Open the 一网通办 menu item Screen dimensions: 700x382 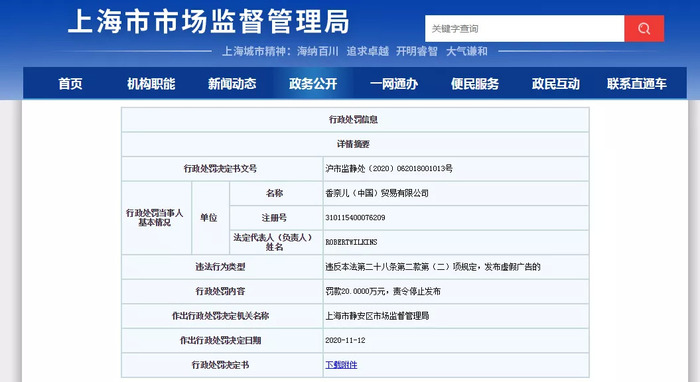tap(394, 83)
